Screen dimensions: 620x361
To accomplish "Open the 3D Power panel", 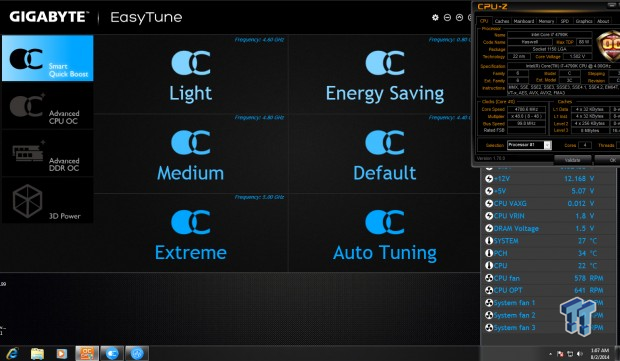I will tap(47, 200).
